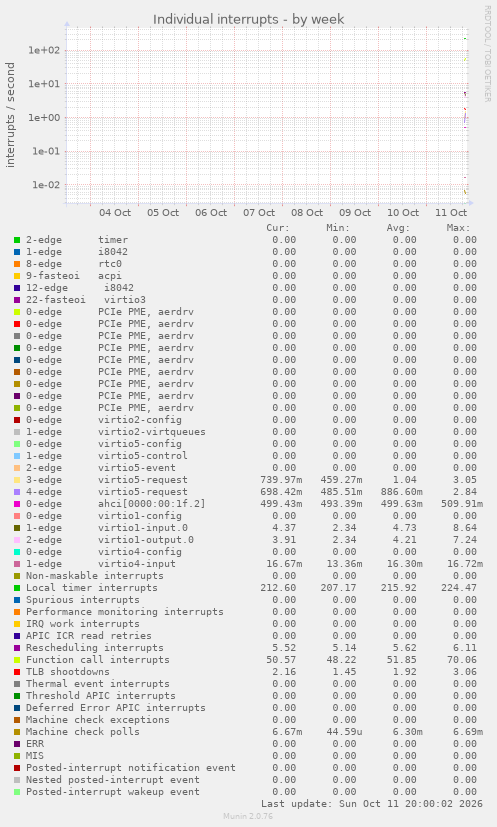Screen dimensions: 497x827
Task: Click the Performance monitoring interrupts label
Action: [x=125, y=612]
